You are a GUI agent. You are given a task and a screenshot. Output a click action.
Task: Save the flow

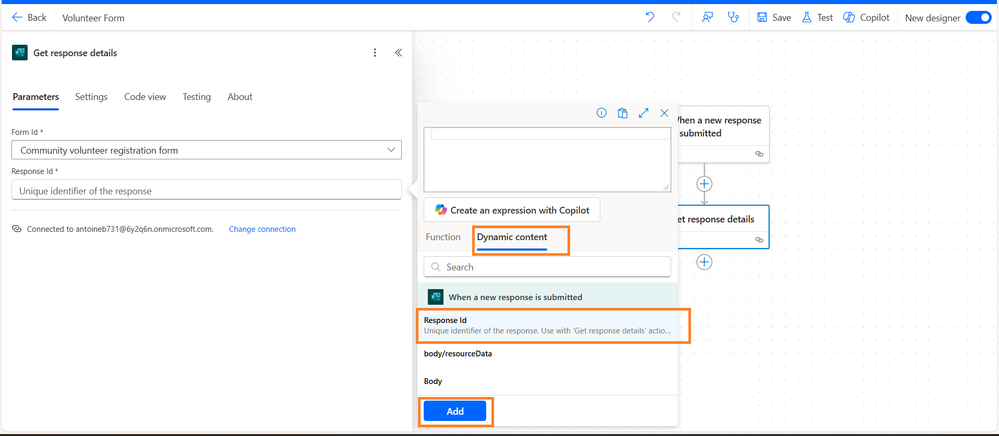pyautogui.click(x=773, y=18)
